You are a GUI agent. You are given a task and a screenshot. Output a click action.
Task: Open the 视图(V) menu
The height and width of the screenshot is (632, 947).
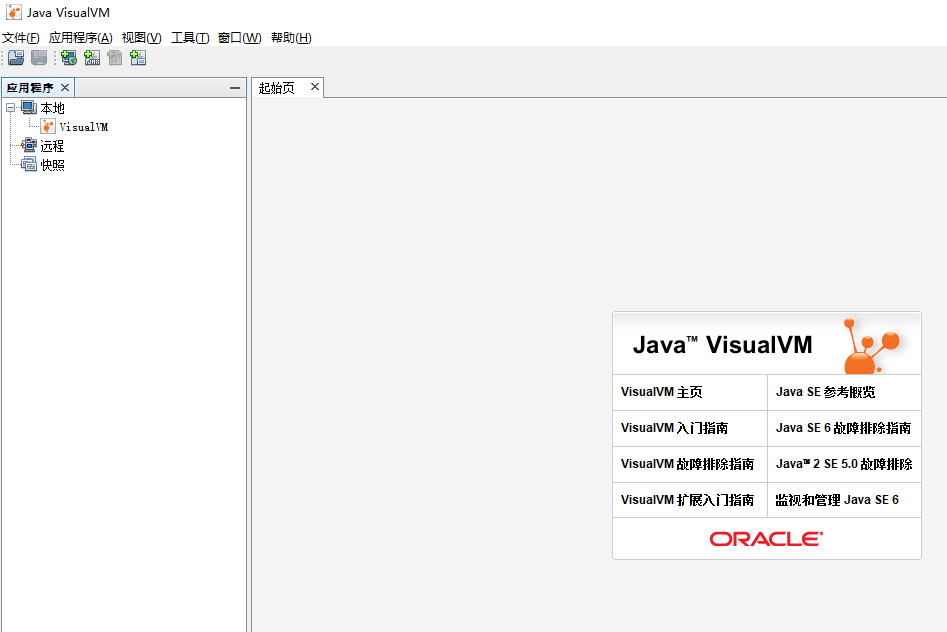coord(141,38)
